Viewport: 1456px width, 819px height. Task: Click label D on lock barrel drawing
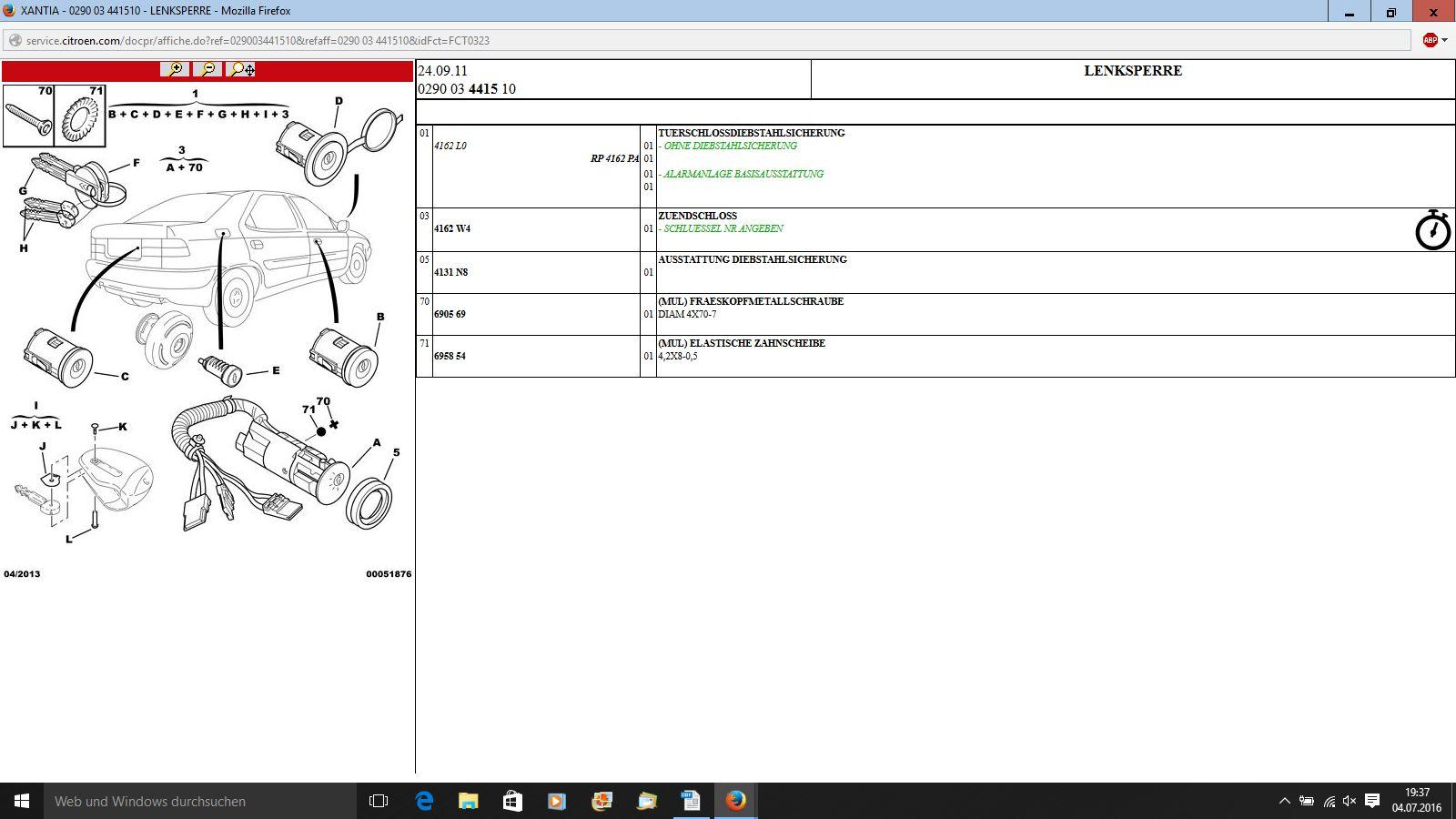click(339, 101)
